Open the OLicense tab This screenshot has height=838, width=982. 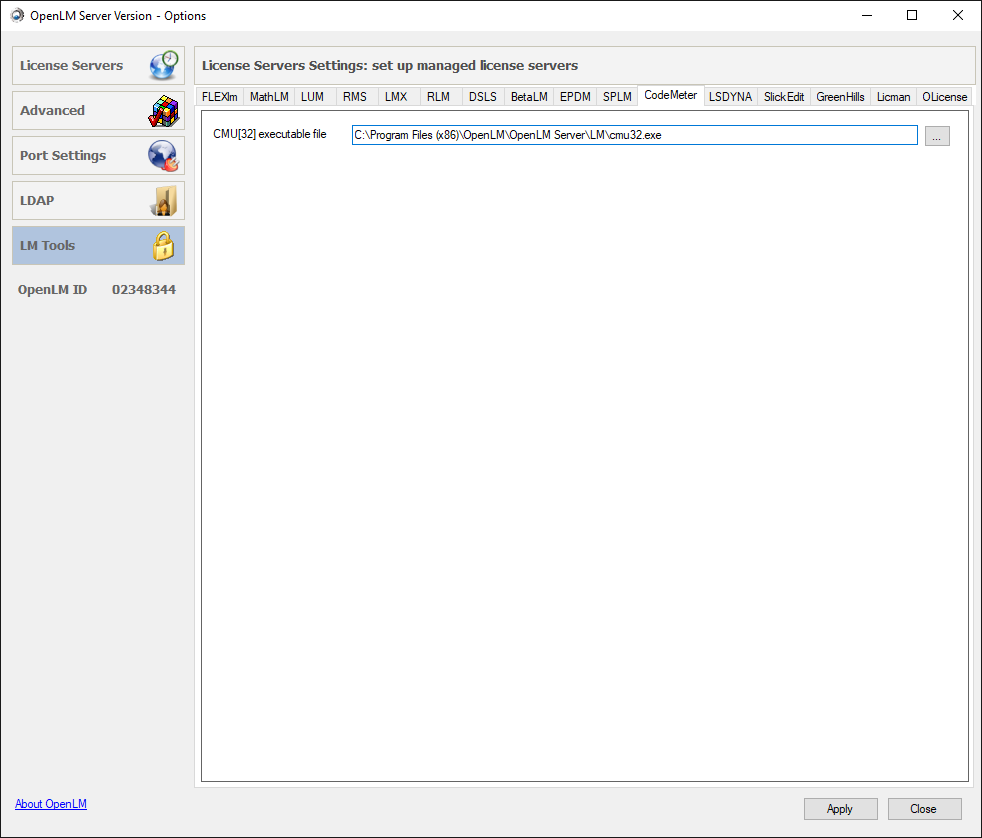tap(944, 97)
